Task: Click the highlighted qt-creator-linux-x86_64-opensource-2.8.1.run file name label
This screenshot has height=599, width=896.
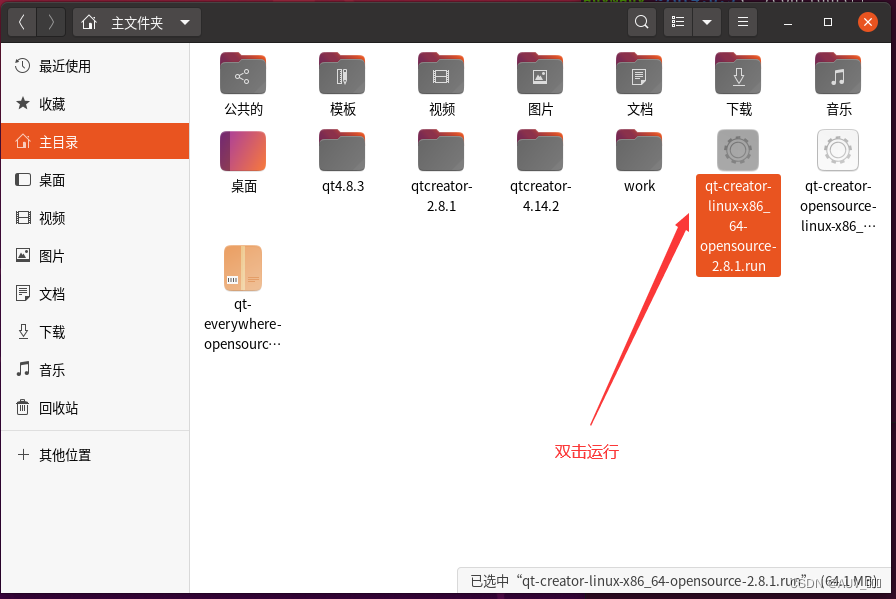Action: click(x=738, y=226)
